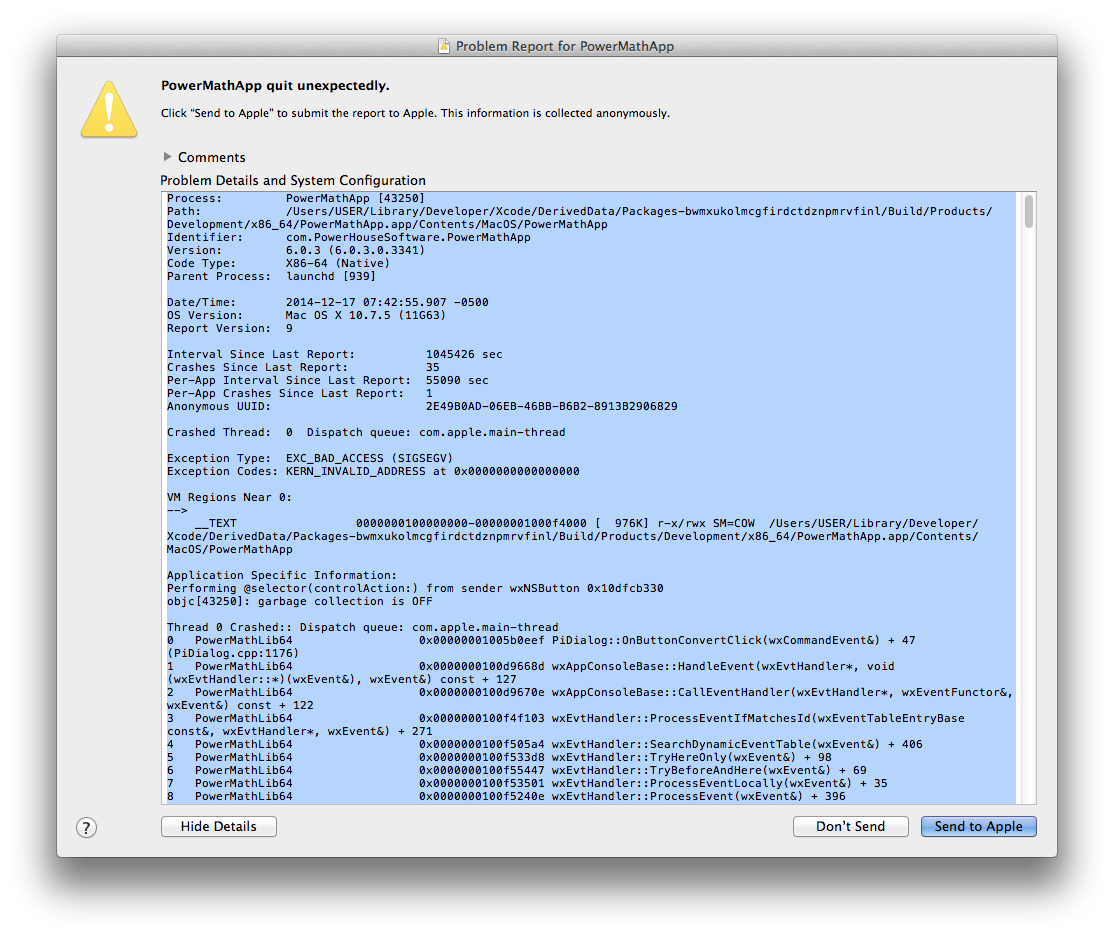This screenshot has width=1114, height=936.
Task: Click the 'VM Regions Near 0:' line
Action: (x=229, y=497)
